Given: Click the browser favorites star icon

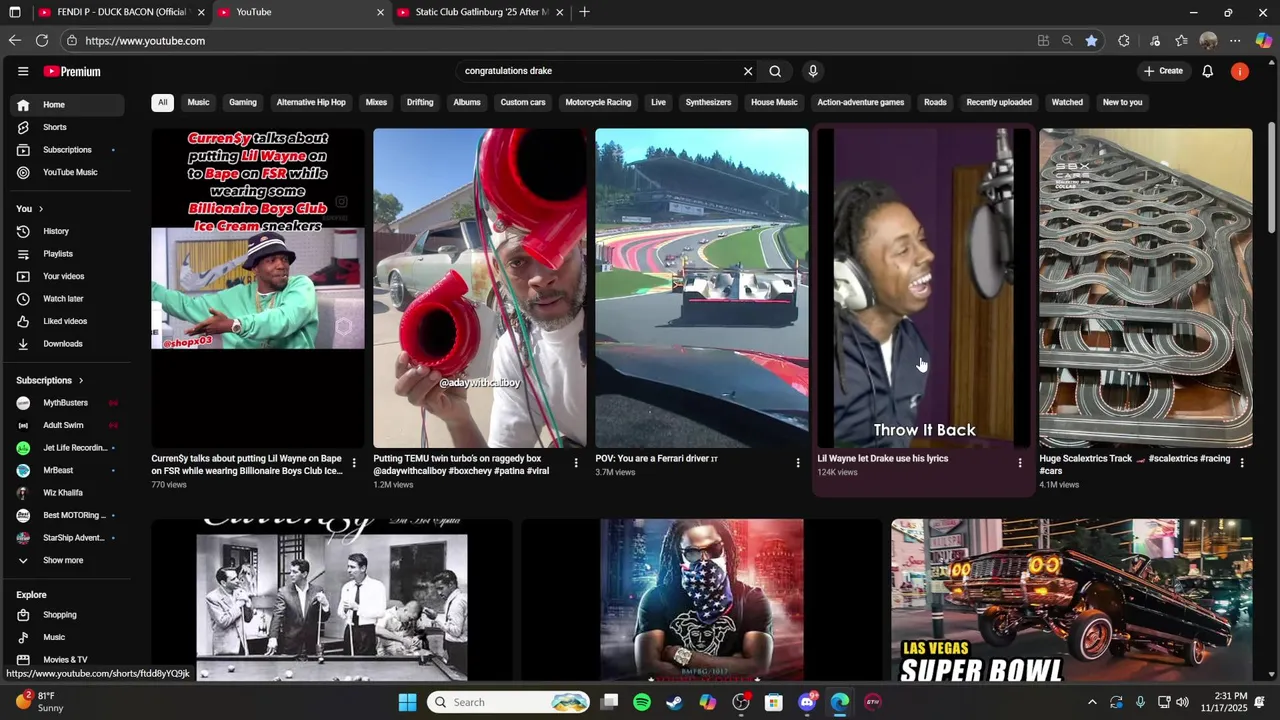Looking at the screenshot, I should (1091, 40).
